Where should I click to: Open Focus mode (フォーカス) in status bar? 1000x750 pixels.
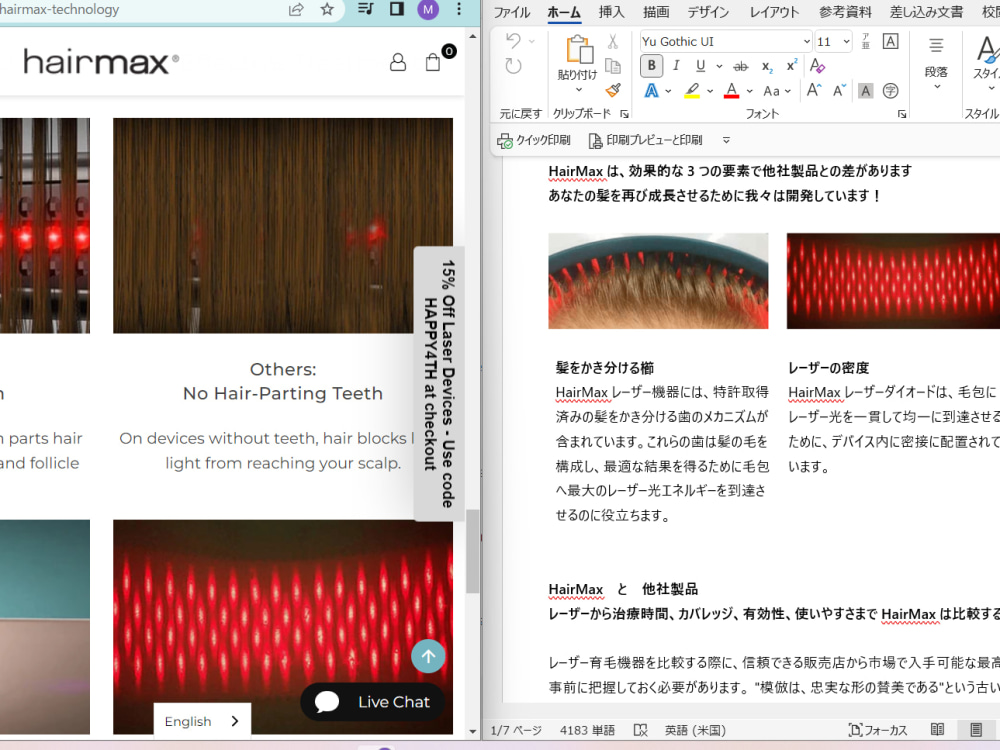[x=878, y=730]
